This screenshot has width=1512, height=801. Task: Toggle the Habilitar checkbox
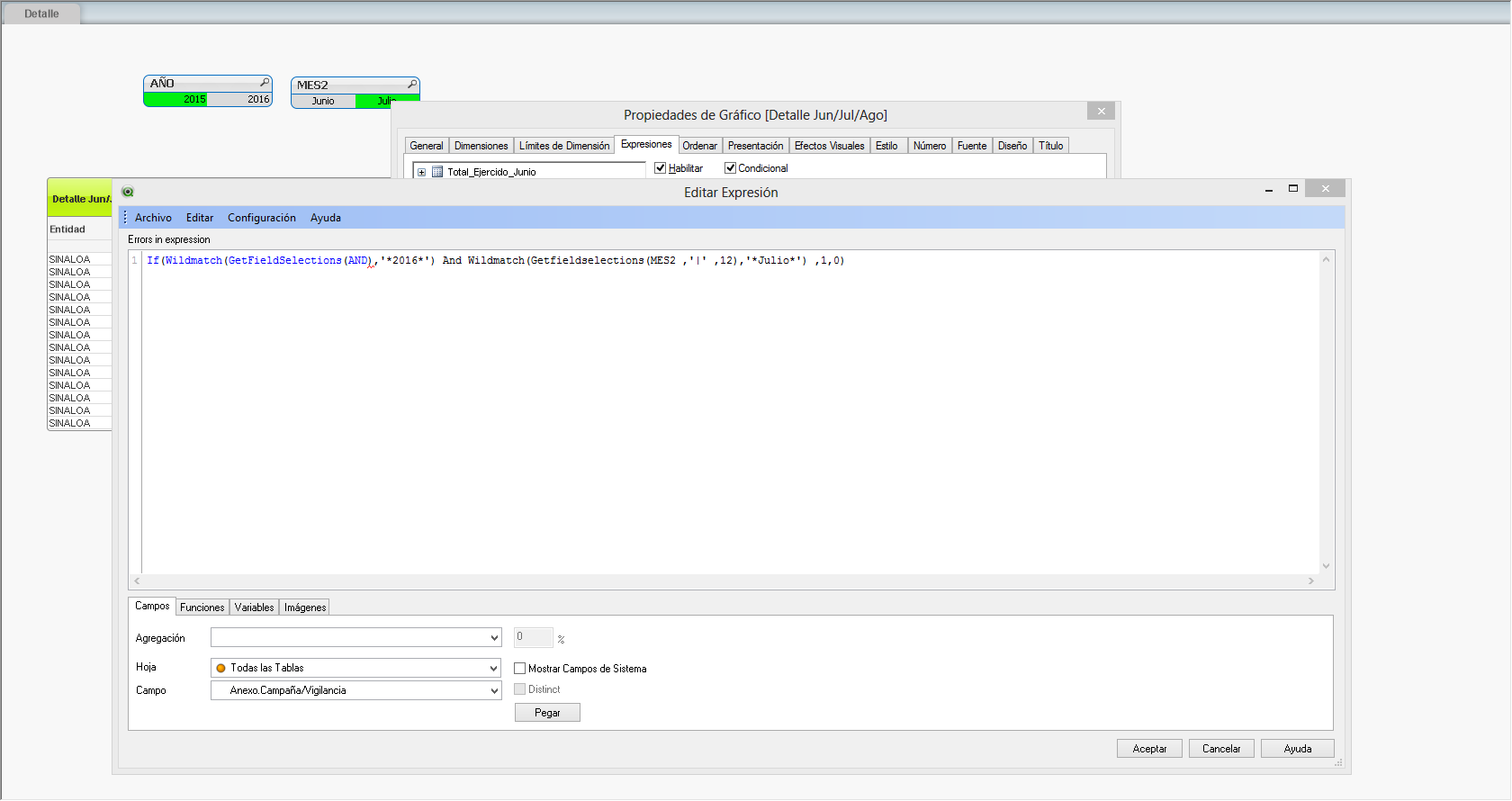660,168
